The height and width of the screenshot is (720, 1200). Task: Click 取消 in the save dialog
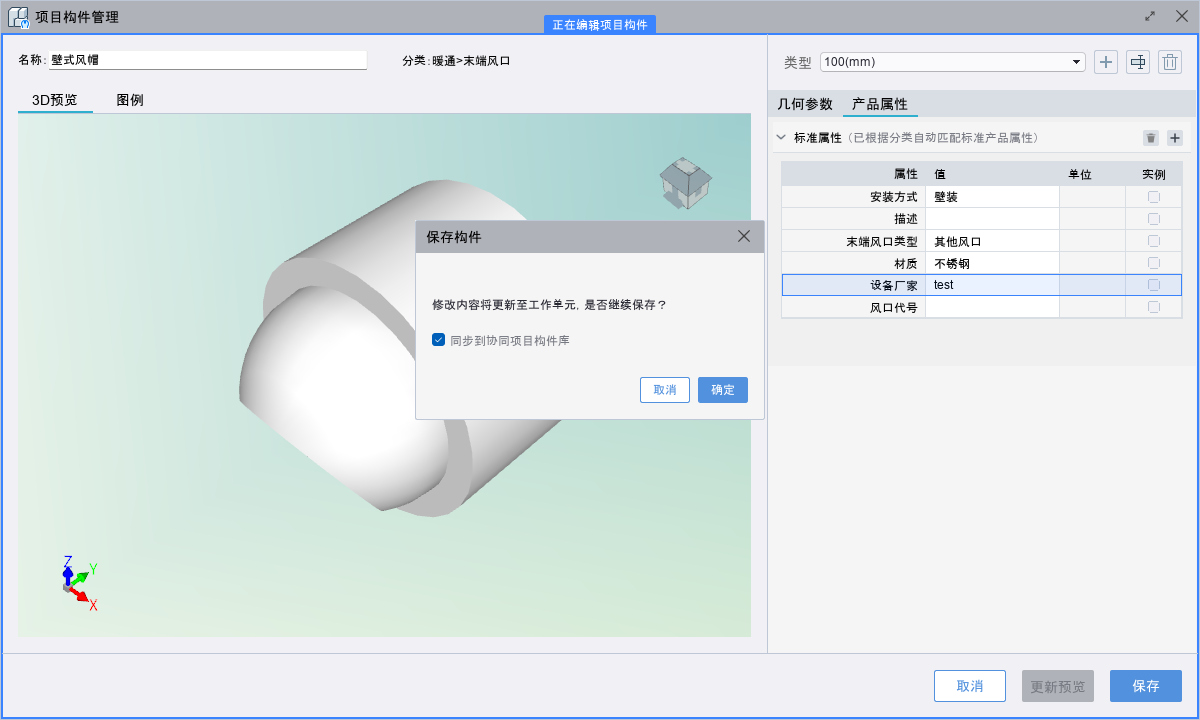pos(665,390)
